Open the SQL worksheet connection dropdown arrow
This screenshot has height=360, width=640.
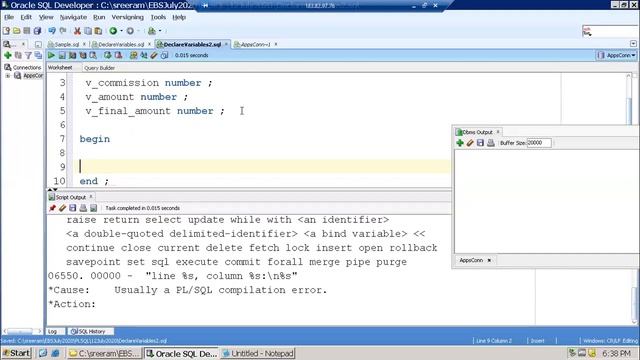tap(160, 31)
